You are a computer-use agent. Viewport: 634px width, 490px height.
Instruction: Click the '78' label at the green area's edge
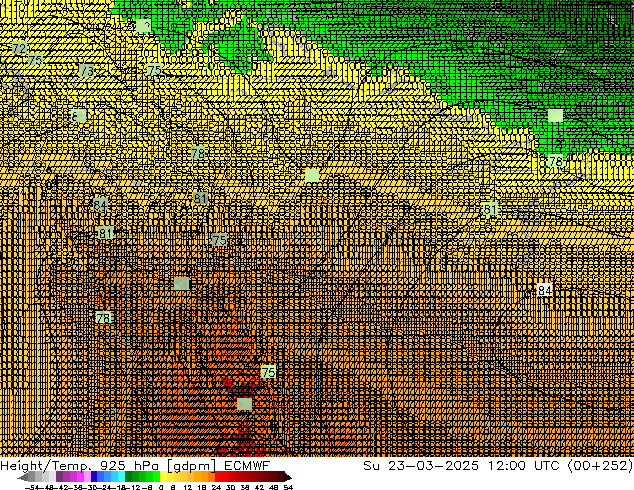coord(556,161)
